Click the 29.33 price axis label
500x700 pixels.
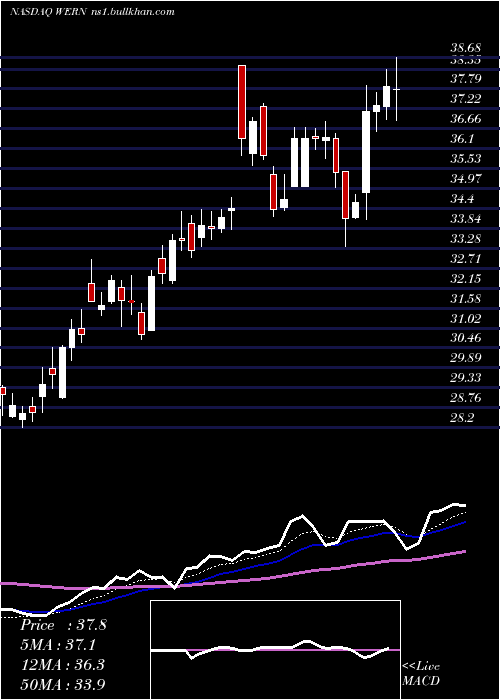466,378
